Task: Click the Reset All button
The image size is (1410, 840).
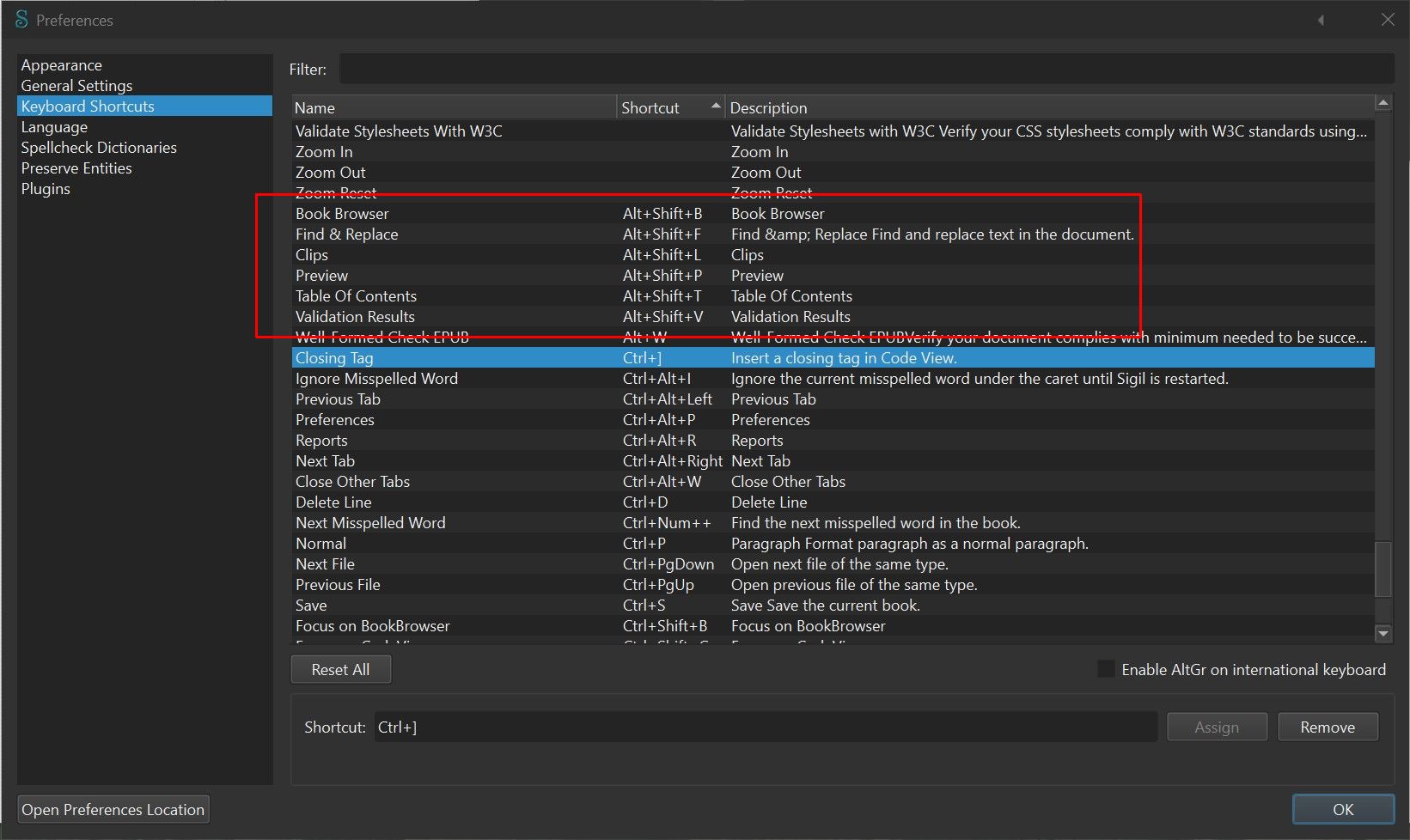Action: coord(340,670)
